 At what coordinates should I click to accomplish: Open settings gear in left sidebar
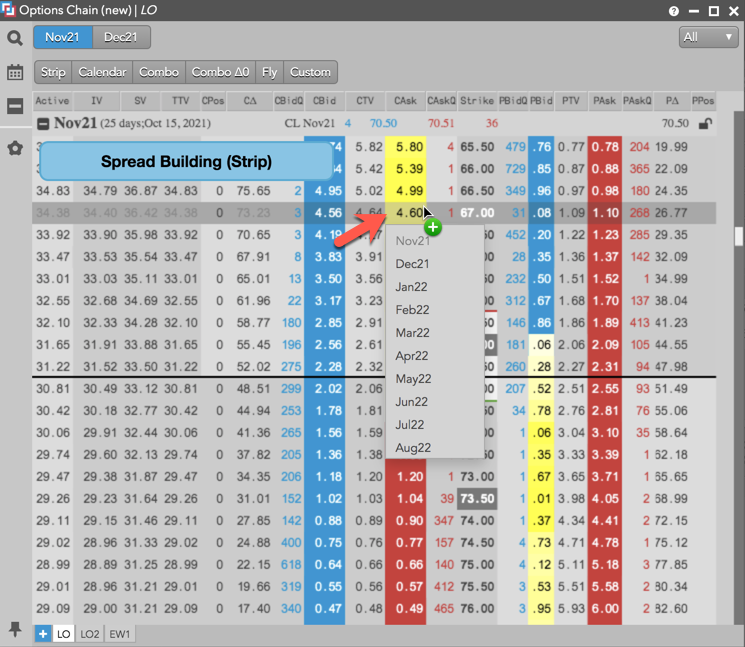click(x=15, y=148)
